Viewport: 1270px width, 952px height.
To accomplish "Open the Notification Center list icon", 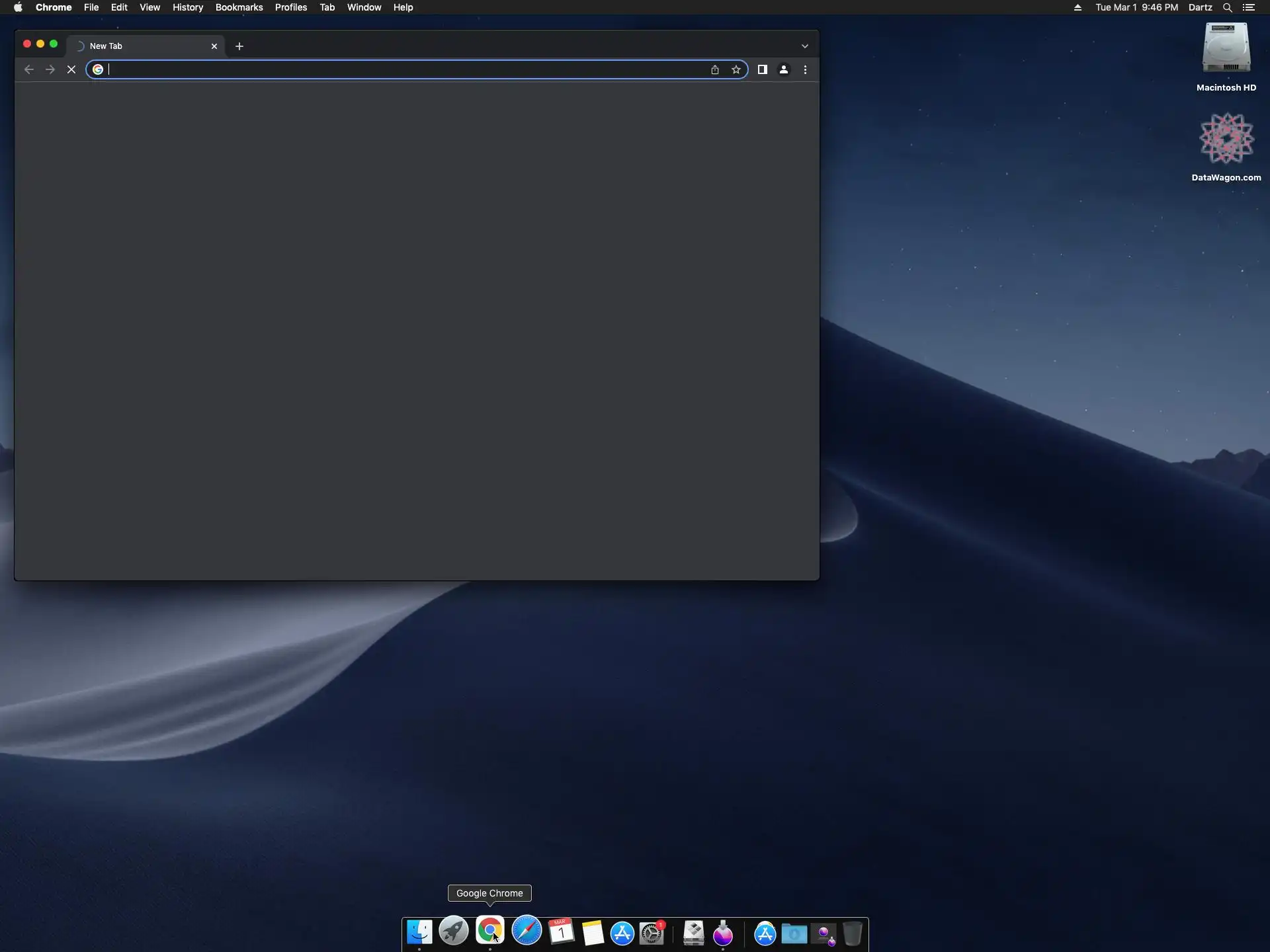I will (1249, 7).
